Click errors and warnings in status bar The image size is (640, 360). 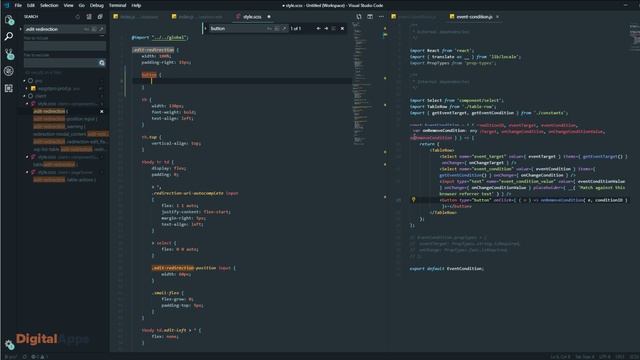[x=40, y=357]
